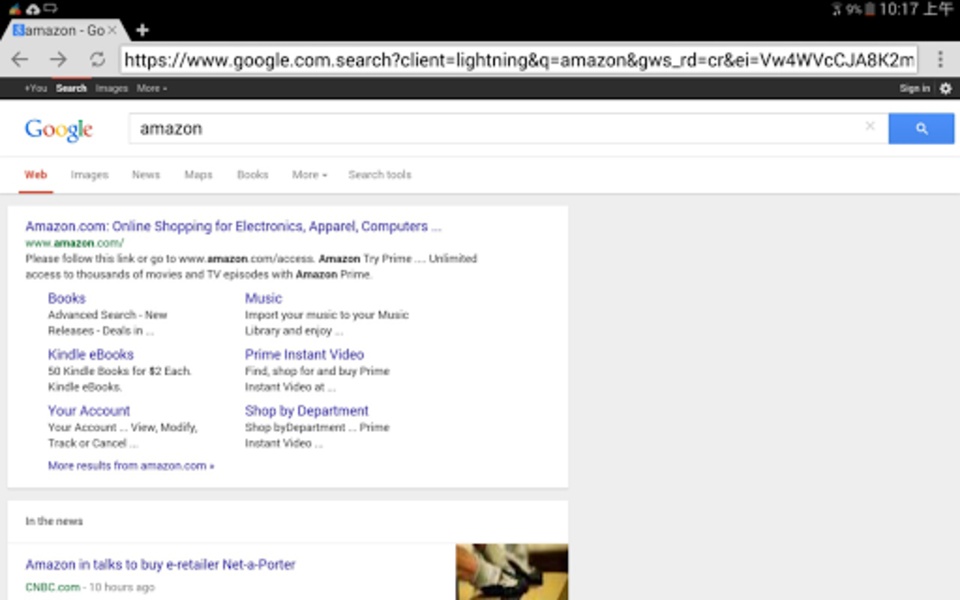Click '50 Kindle Books for $2 Each.' text
Screen dimensions: 960x600
pos(119,371)
